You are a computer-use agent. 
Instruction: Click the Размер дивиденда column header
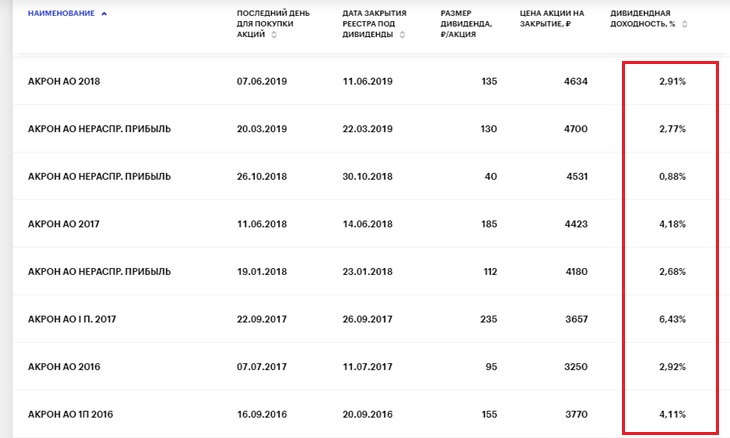(x=466, y=24)
